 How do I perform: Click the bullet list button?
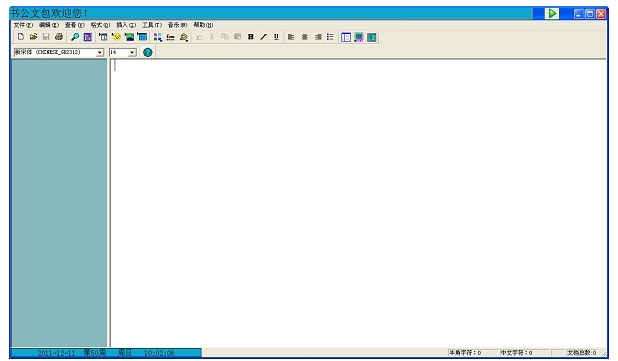pos(330,37)
